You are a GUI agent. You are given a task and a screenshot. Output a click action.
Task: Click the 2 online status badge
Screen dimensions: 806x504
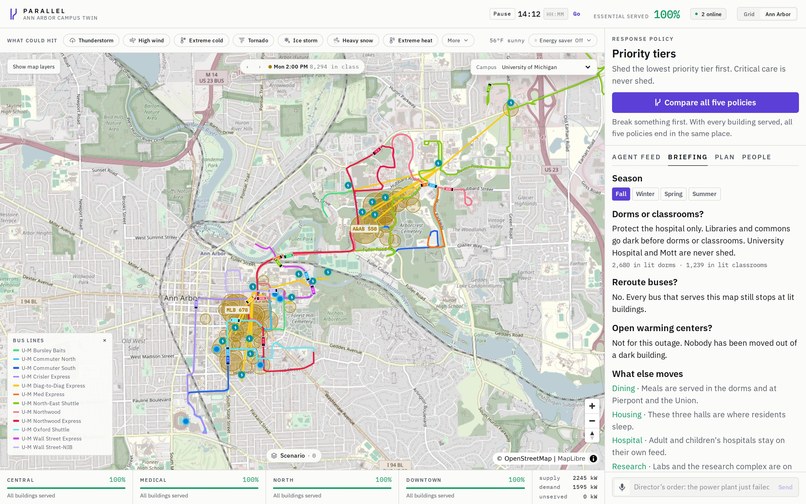(708, 14)
